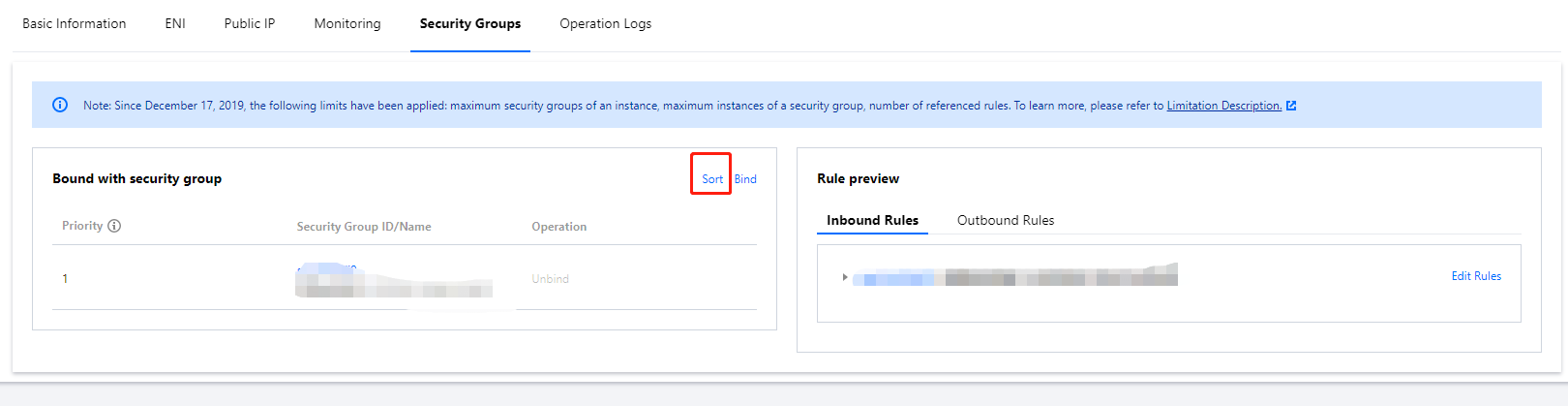Open the Basic Information tab
Viewport: 1568px width, 406px height.
pyautogui.click(x=75, y=23)
